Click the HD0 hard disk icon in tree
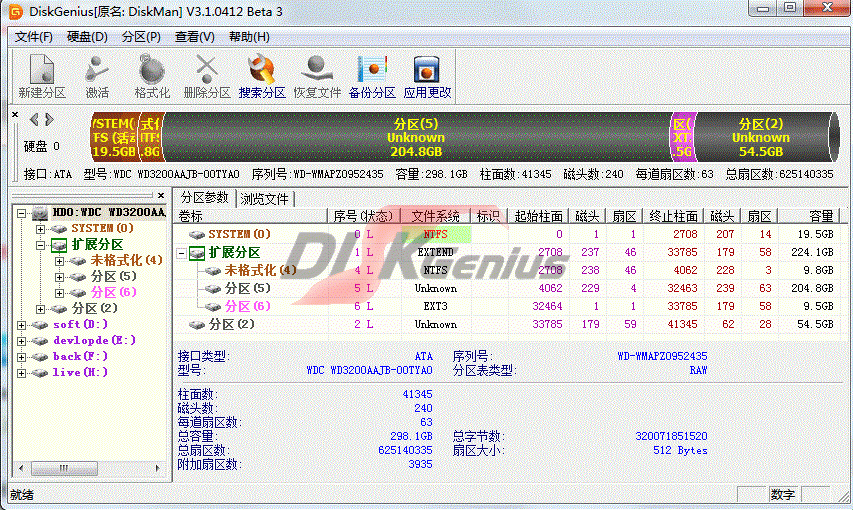This screenshot has height=510, width=853. 40,213
